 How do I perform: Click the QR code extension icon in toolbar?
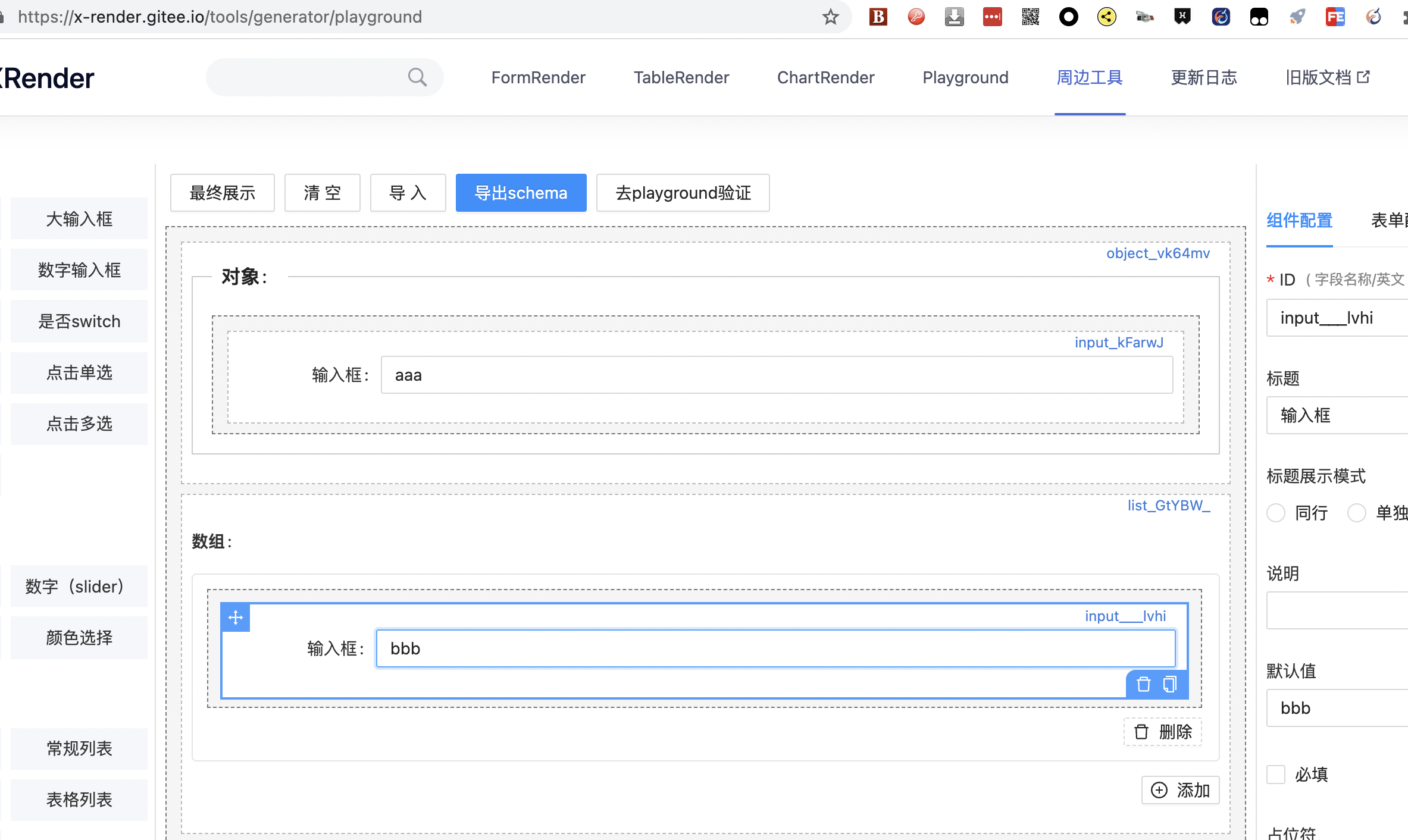(1030, 17)
